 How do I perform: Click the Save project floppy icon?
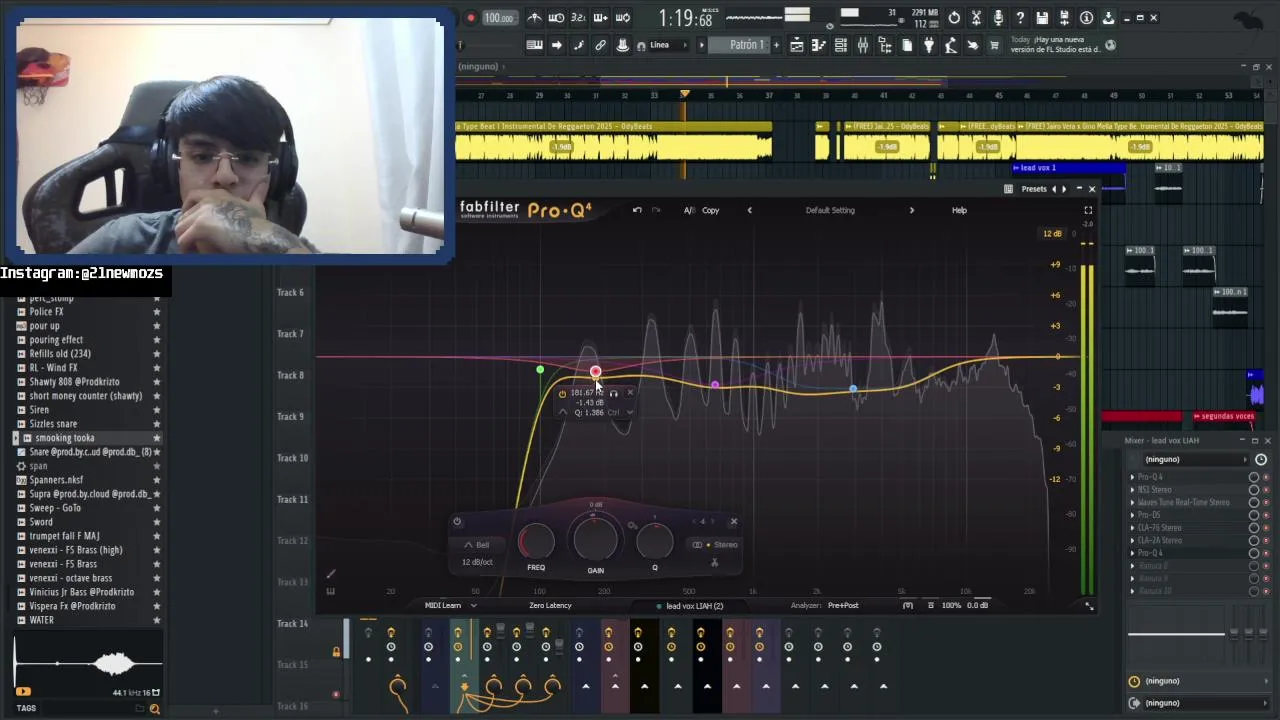pyautogui.click(x=1042, y=18)
